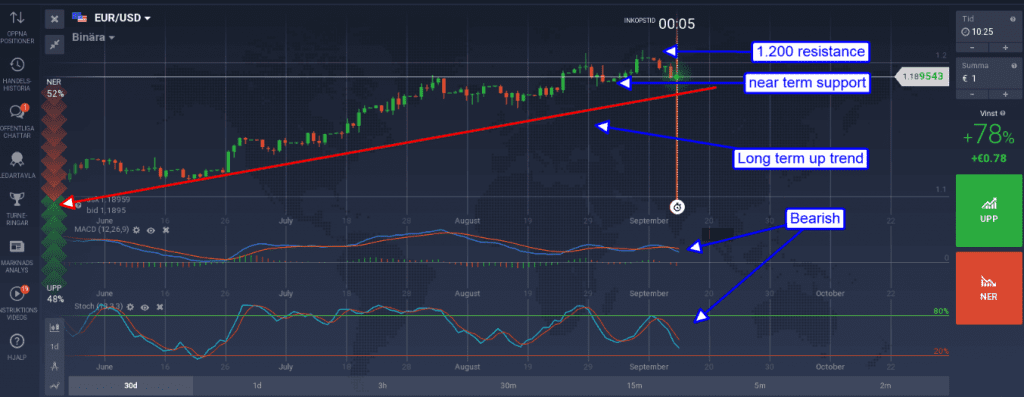Image resolution: width=1024 pixels, height=397 pixels.
Task: Select the 1d candle interval button
Action: (x=55, y=347)
